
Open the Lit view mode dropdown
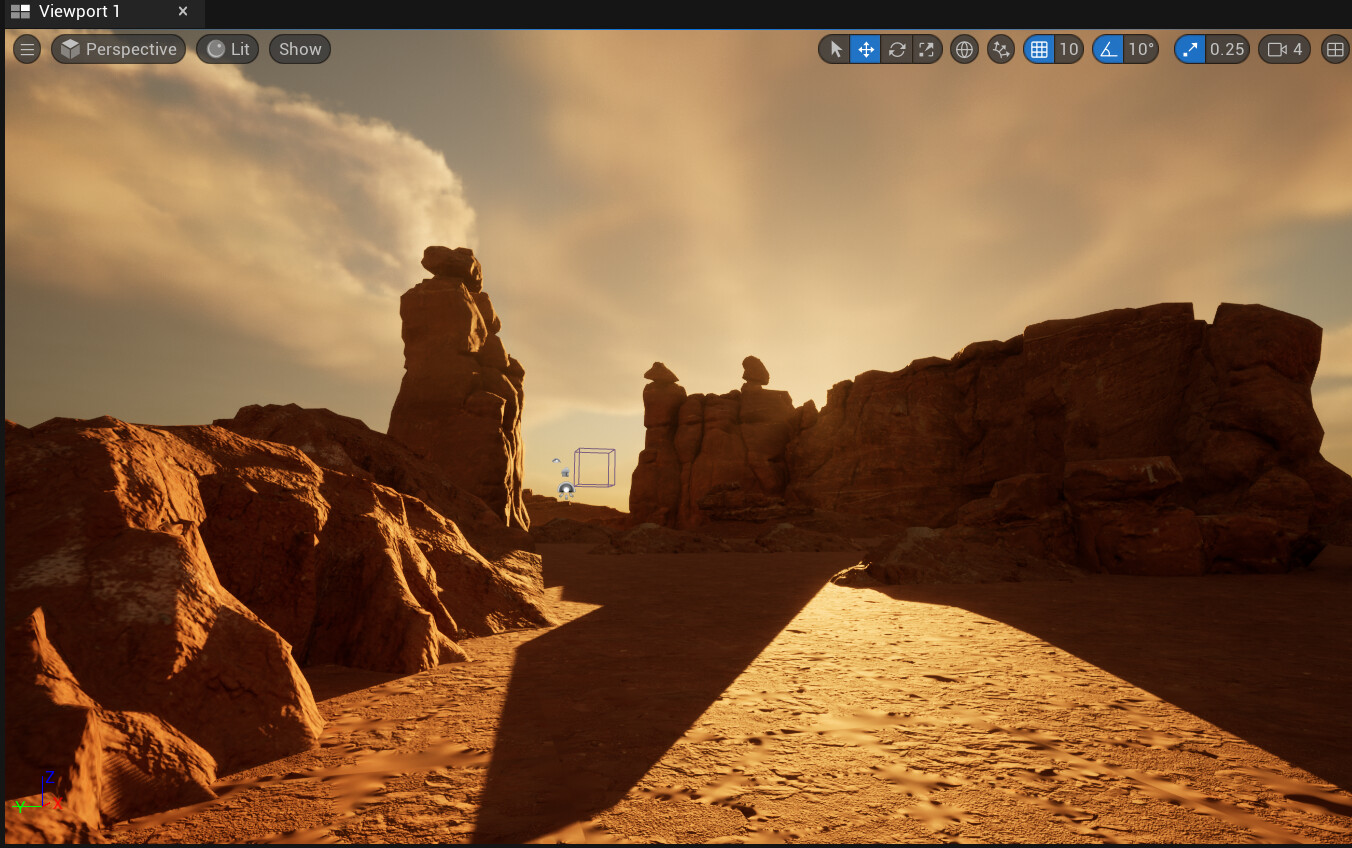pyautogui.click(x=227, y=48)
